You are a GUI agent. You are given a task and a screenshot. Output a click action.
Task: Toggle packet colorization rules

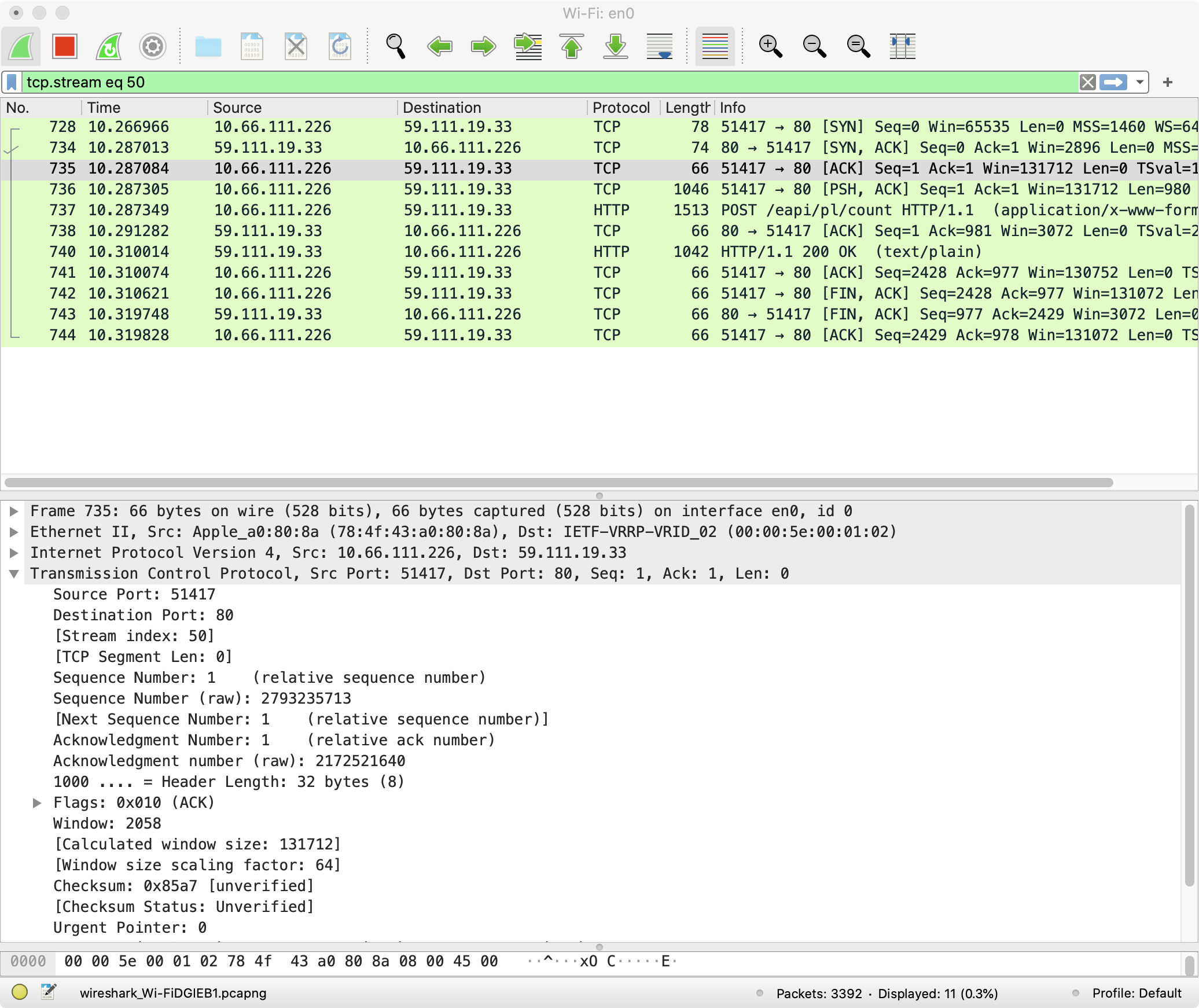coord(715,46)
